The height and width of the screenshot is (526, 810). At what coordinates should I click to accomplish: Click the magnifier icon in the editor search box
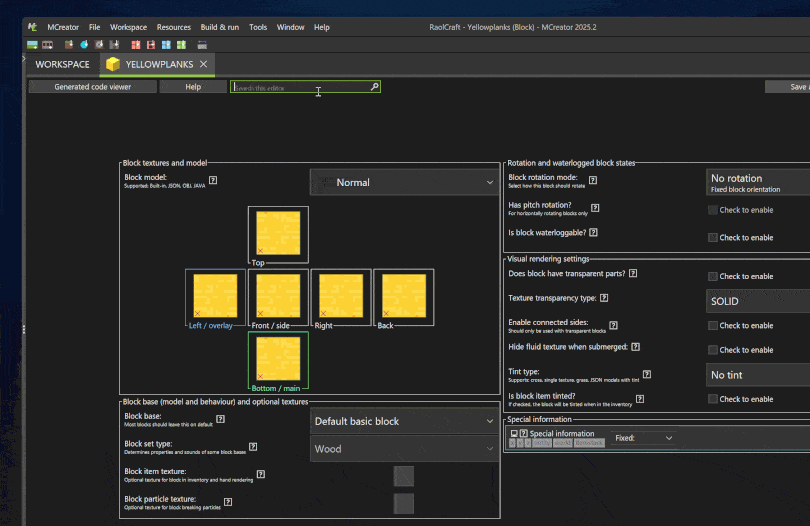(375, 87)
